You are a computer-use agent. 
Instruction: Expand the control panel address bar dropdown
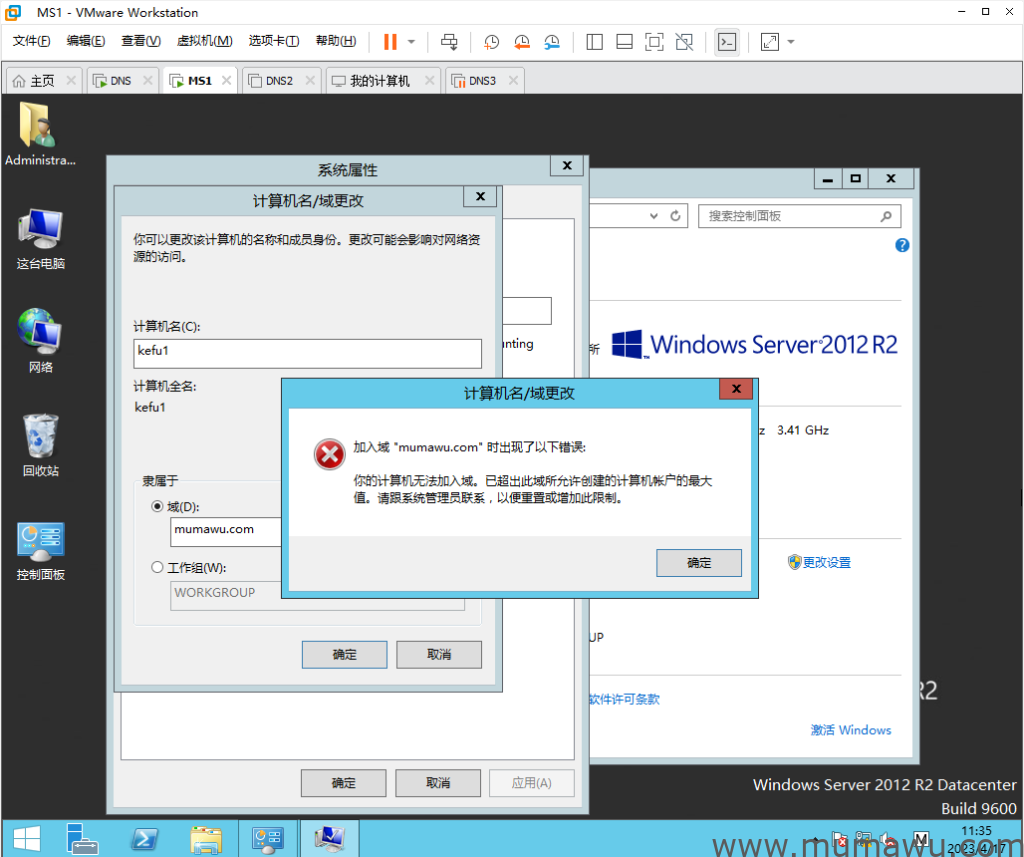pyautogui.click(x=654, y=216)
